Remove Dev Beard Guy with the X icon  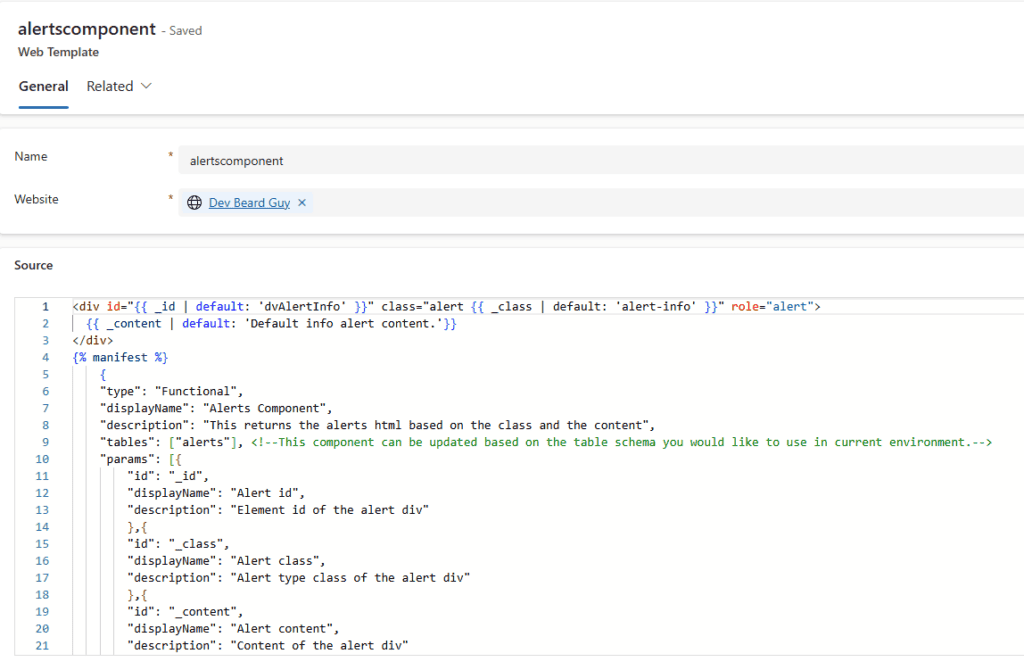(302, 203)
